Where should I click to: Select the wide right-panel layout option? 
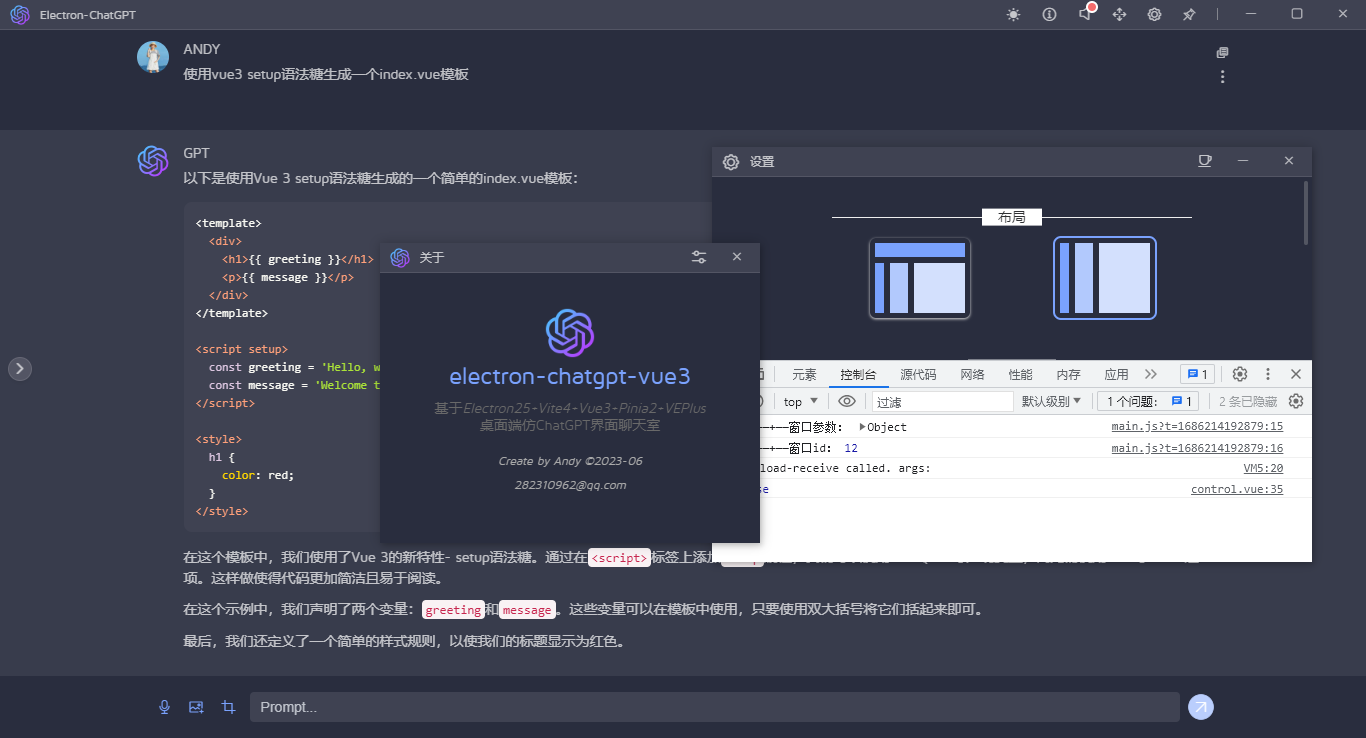(x=1104, y=277)
